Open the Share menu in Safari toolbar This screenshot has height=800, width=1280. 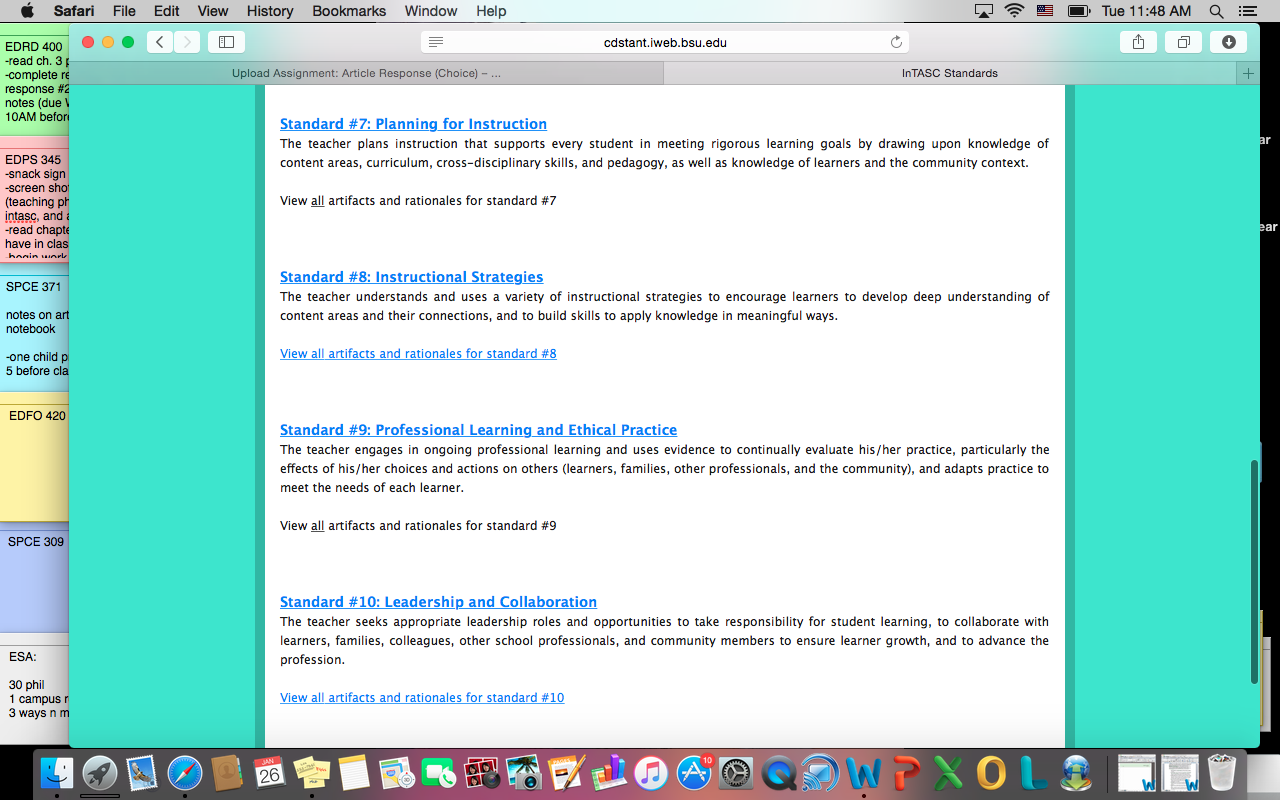pos(1138,42)
